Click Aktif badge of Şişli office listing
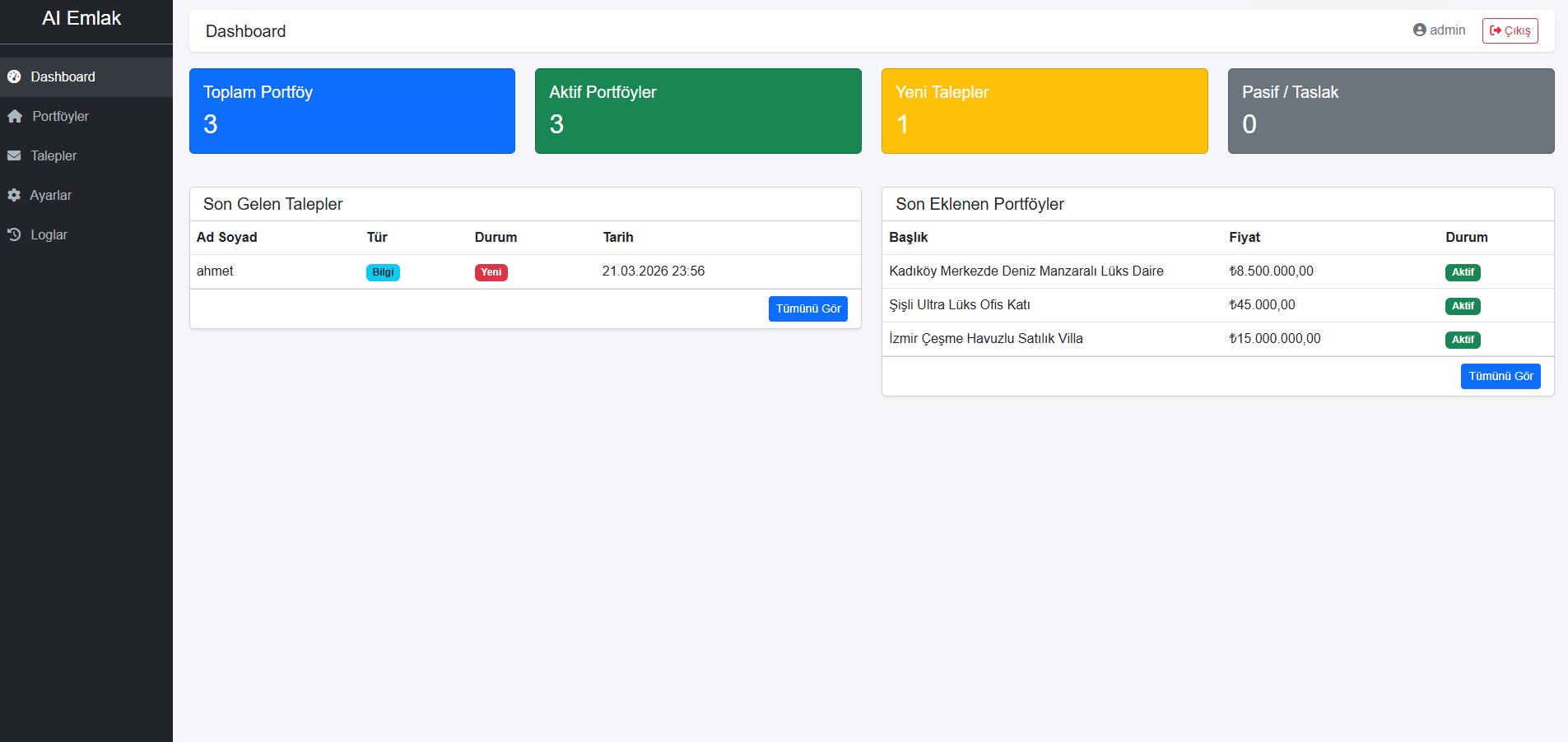Viewport: 1568px width, 742px height. (x=1463, y=306)
